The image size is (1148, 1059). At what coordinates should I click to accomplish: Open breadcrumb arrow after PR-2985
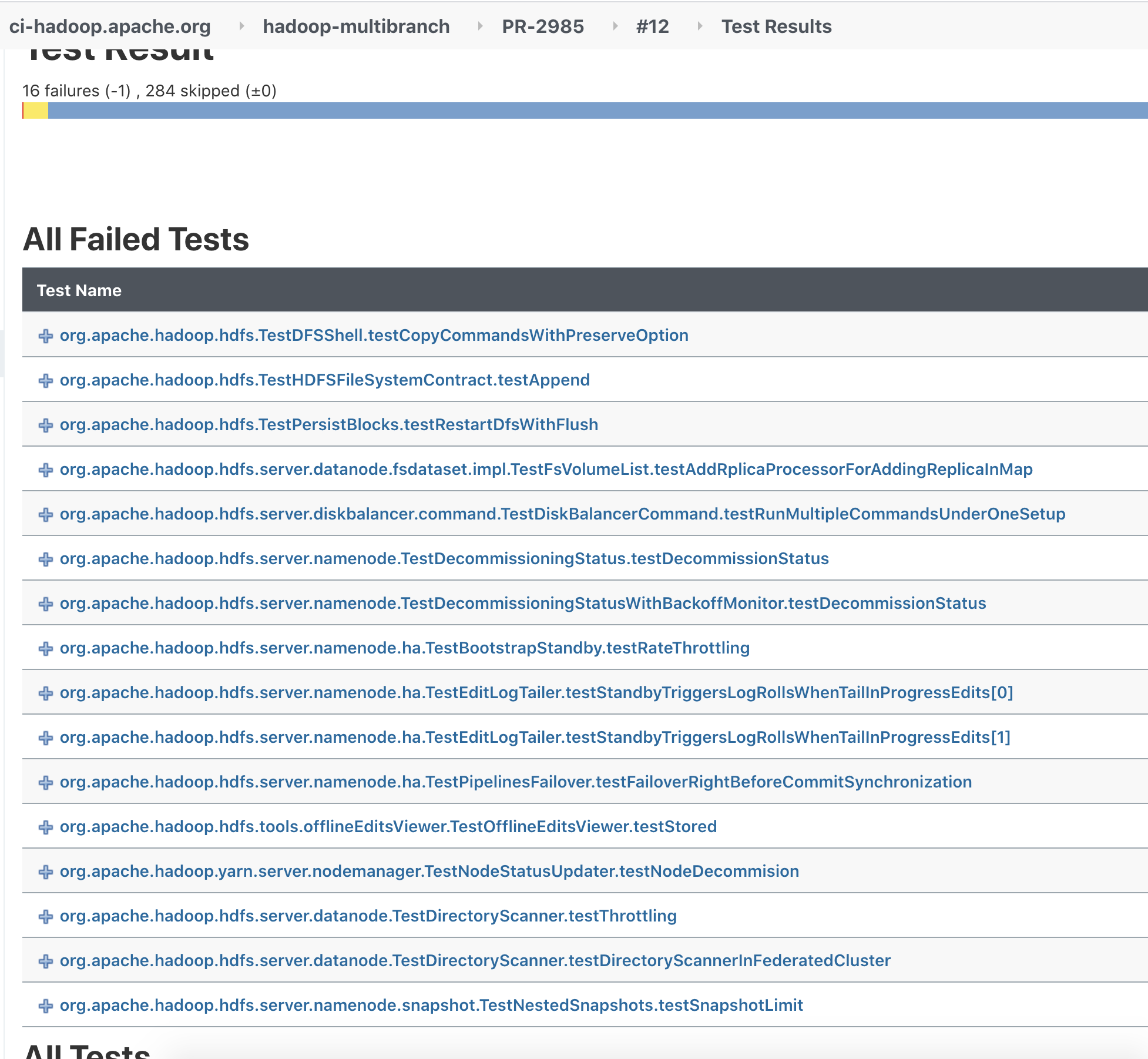coord(615,26)
